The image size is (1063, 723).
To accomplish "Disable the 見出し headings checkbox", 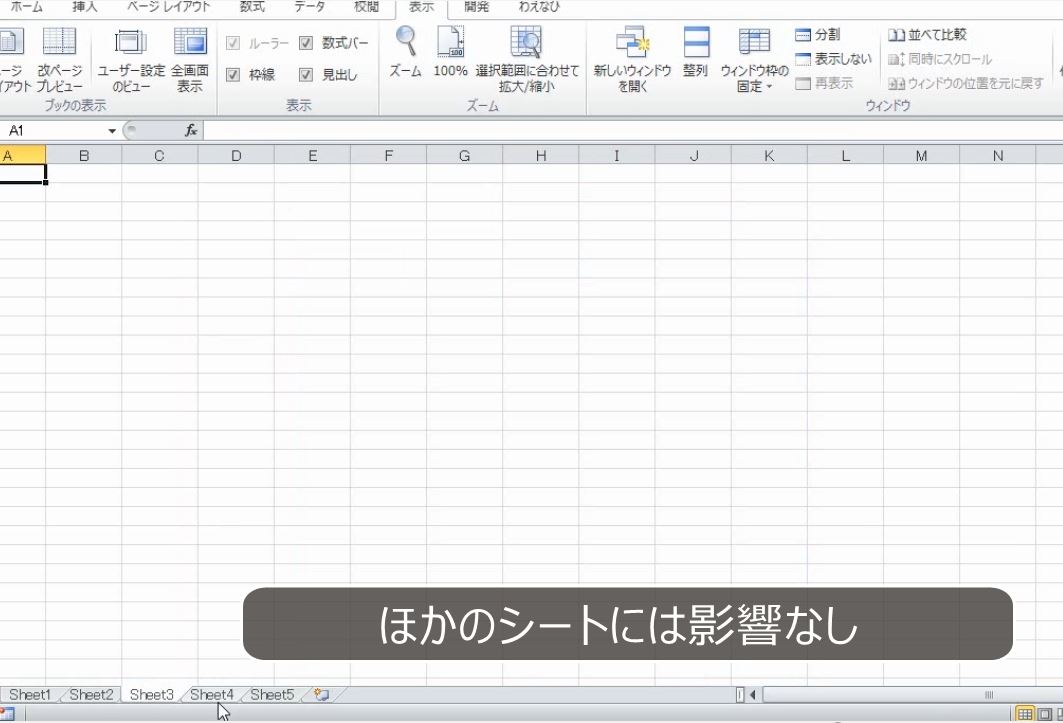I will 306,73.
